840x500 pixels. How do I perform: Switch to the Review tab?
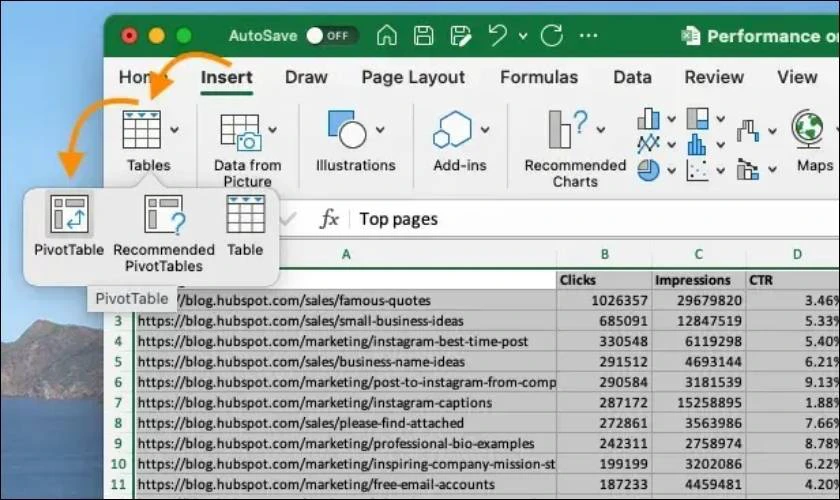(x=714, y=77)
